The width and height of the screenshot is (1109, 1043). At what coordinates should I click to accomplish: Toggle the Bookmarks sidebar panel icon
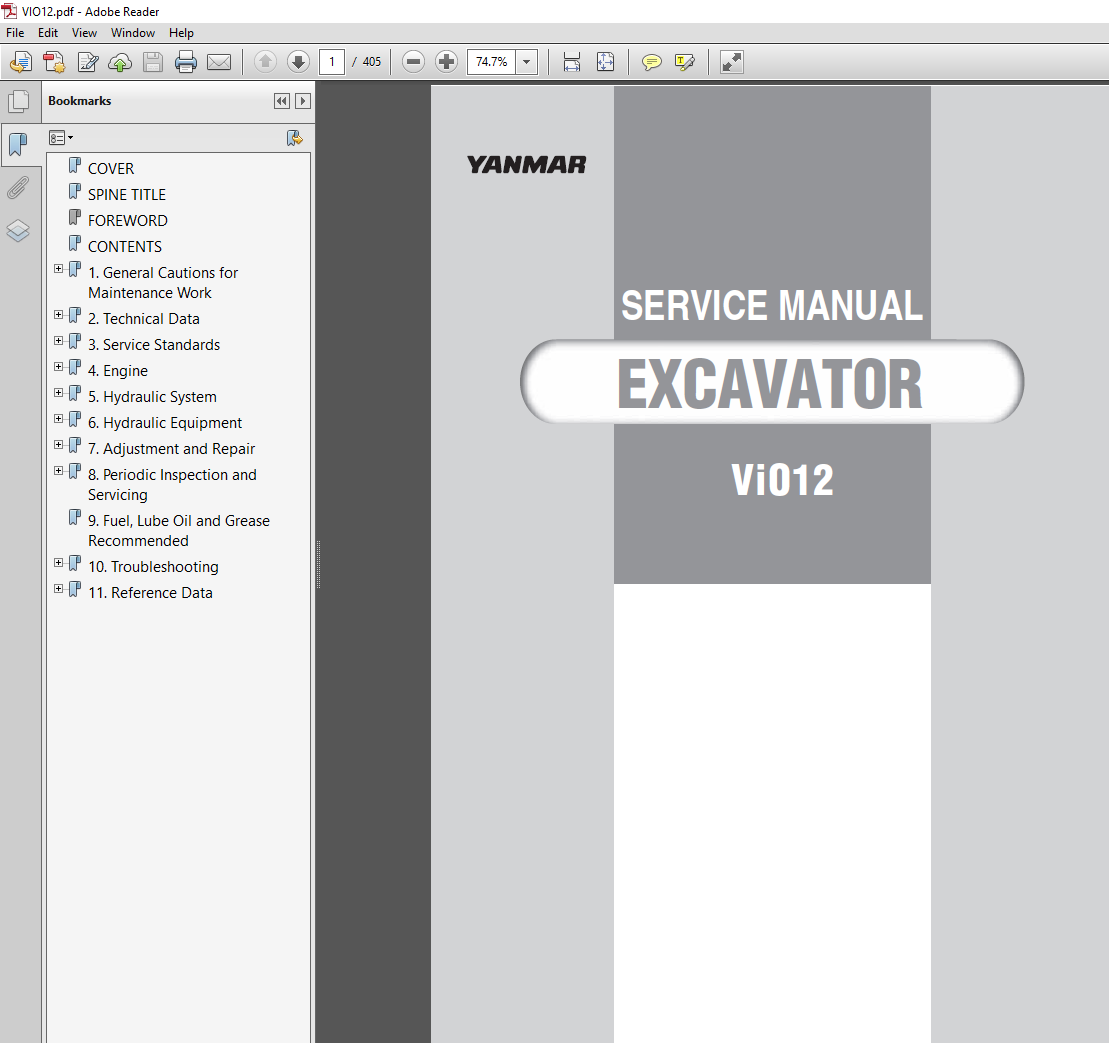pyautogui.click(x=19, y=145)
